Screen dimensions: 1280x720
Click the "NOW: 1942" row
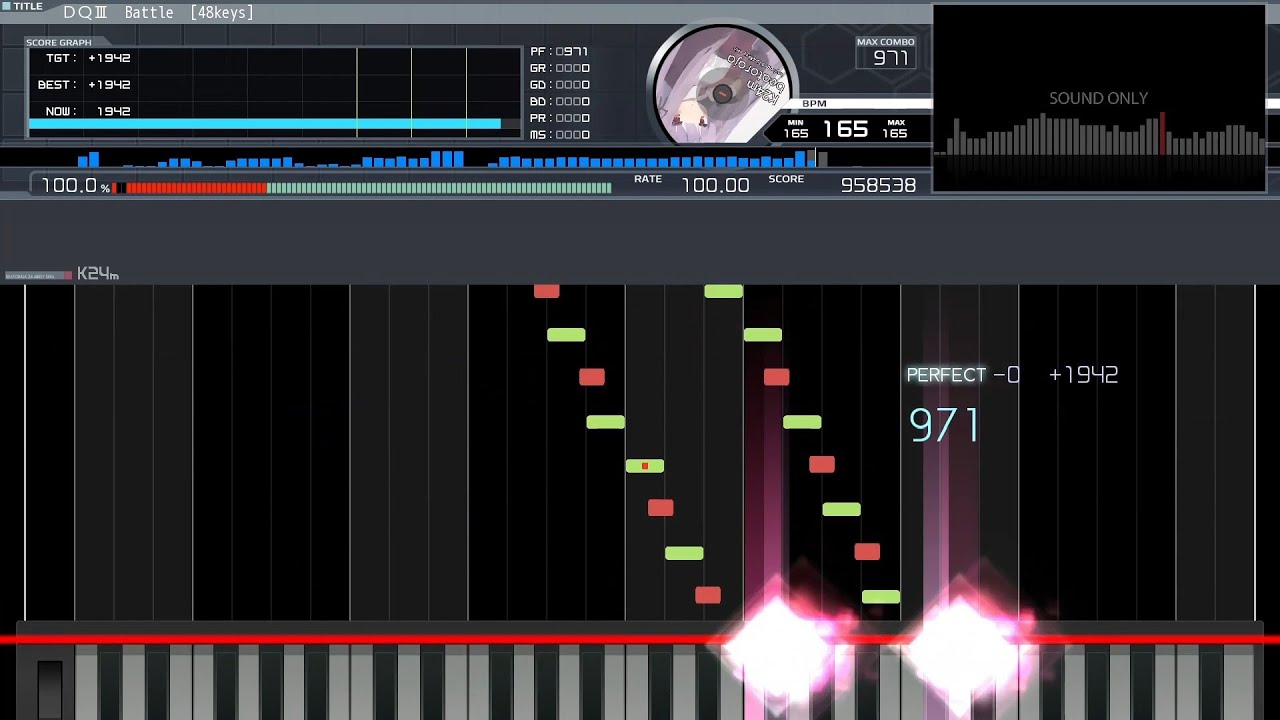[x=88, y=111]
